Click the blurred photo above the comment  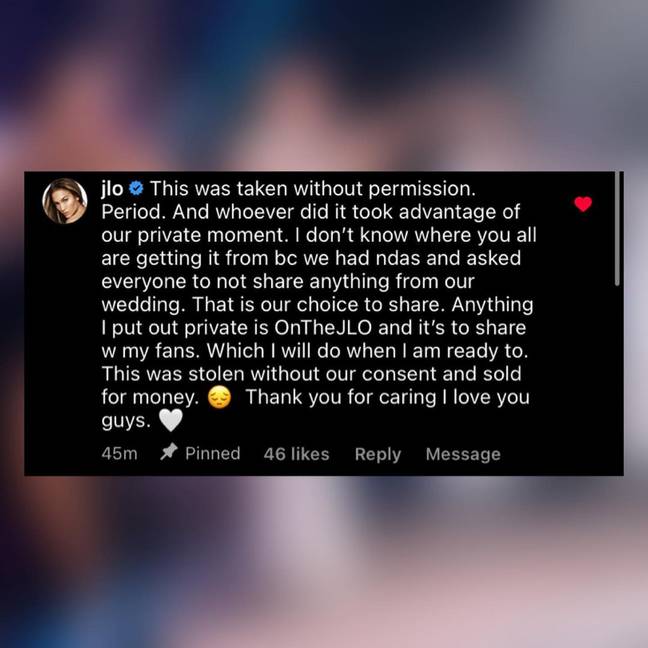(324, 86)
